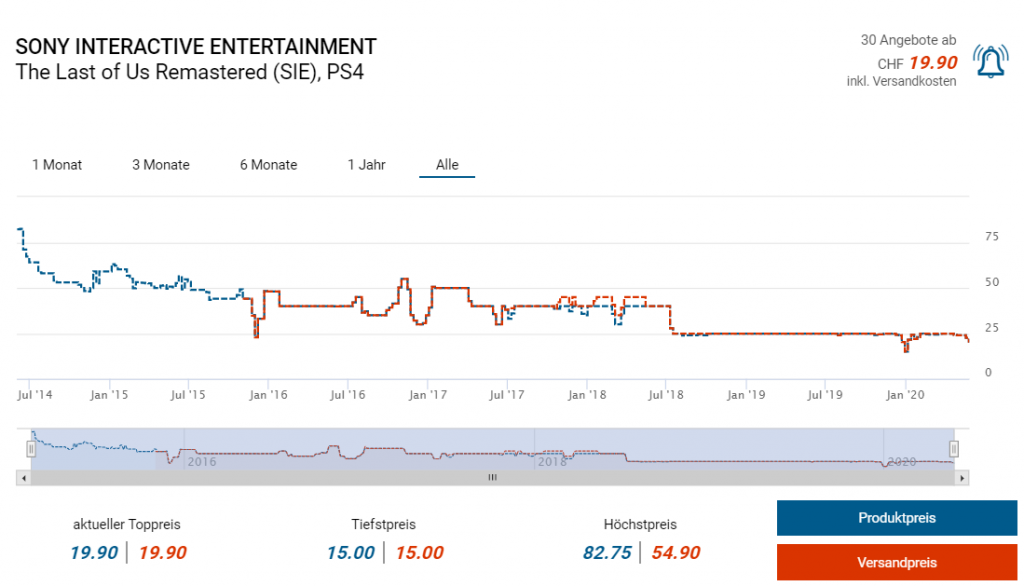Click the 2018 marker in the navigator

click(553, 462)
